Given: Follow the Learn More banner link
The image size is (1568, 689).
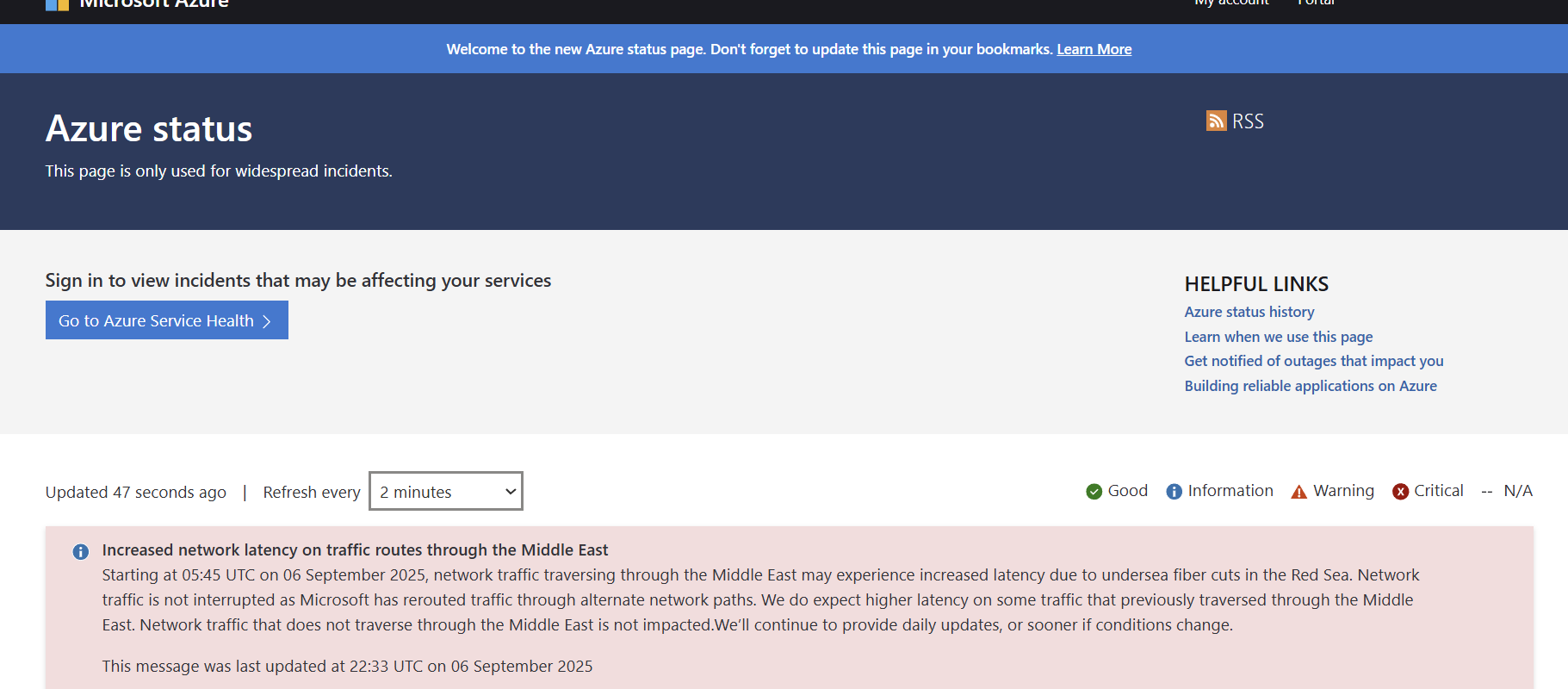Looking at the screenshot, I should pos(1094,49).
